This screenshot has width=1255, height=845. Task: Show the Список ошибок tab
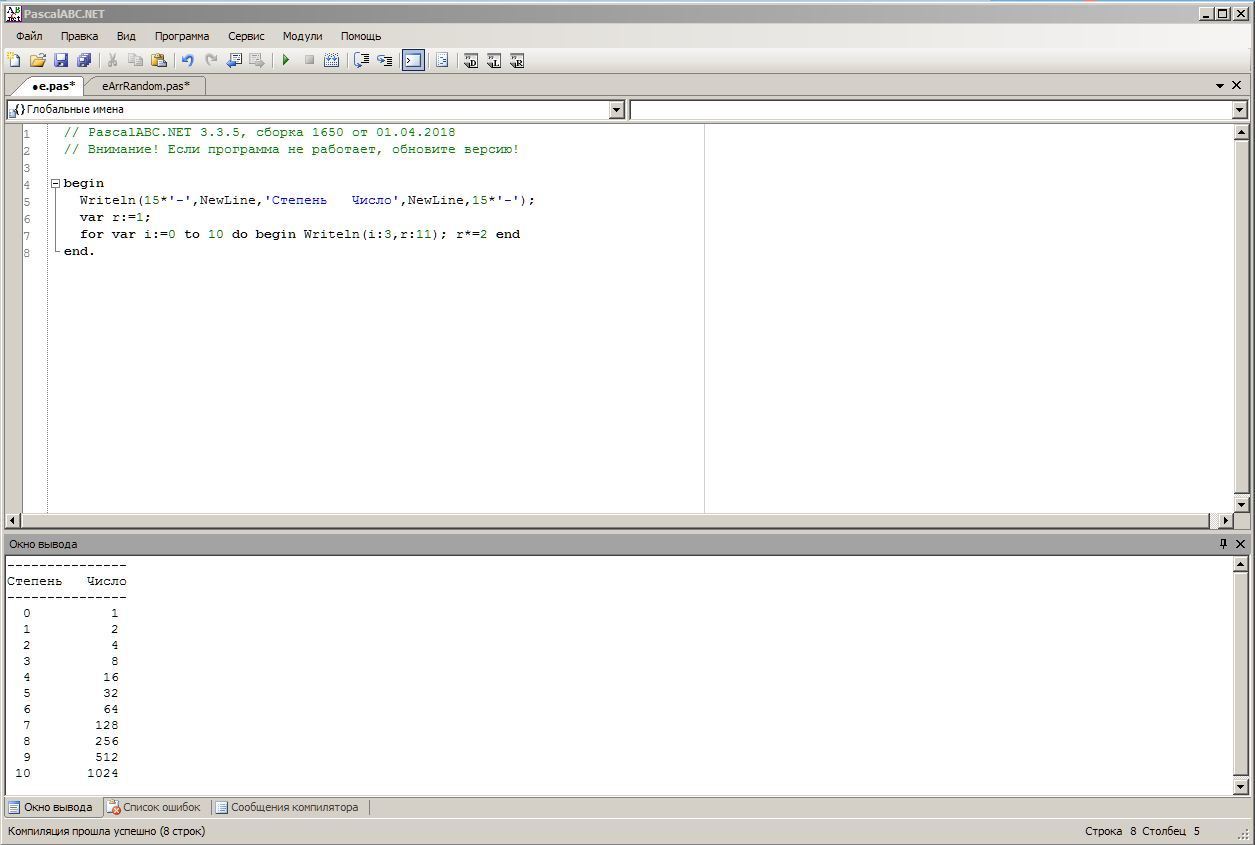click(154, 807)
